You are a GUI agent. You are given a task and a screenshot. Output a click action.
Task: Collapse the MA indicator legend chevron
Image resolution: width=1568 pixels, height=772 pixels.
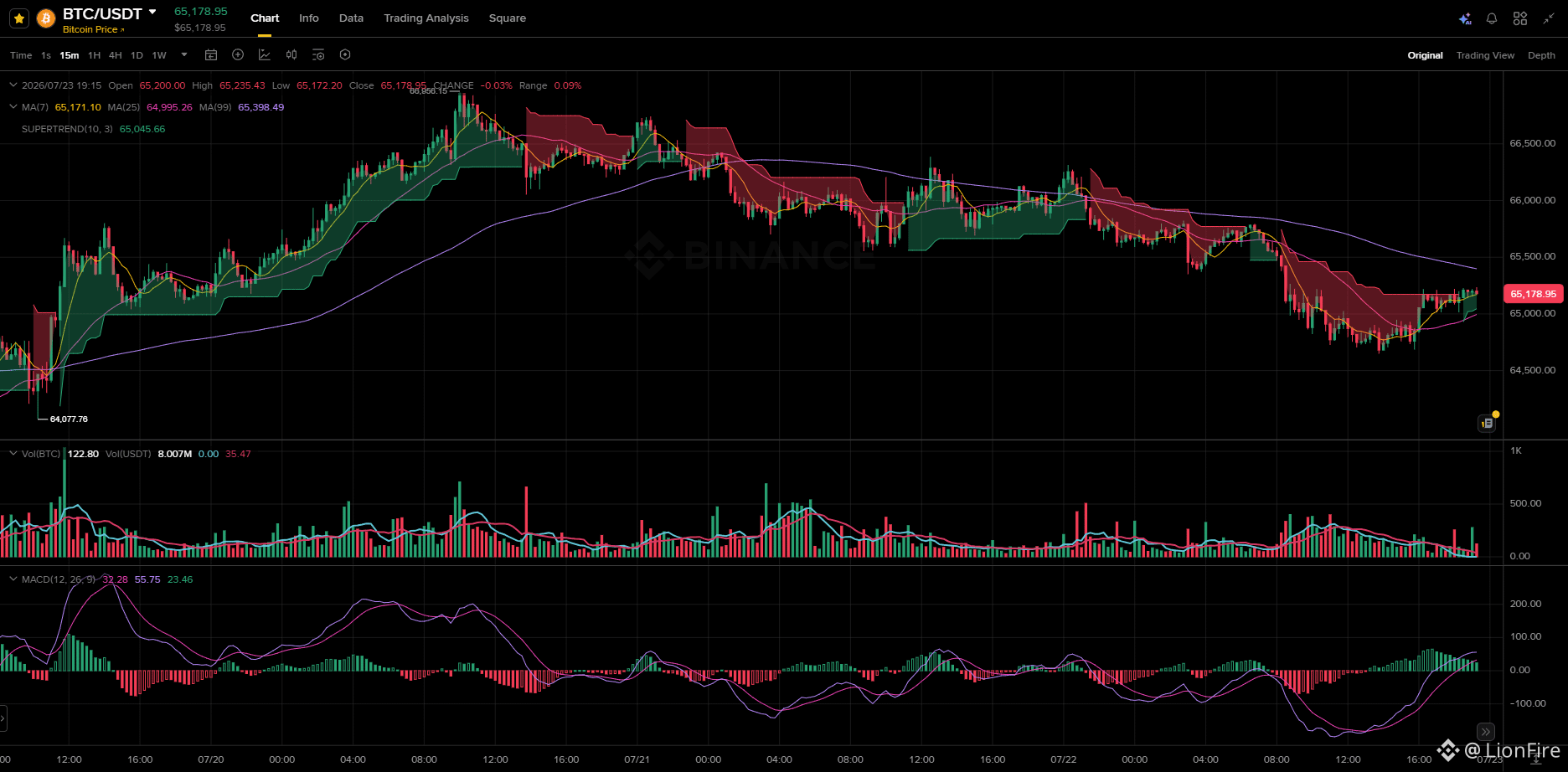click(x=13, y=107)
